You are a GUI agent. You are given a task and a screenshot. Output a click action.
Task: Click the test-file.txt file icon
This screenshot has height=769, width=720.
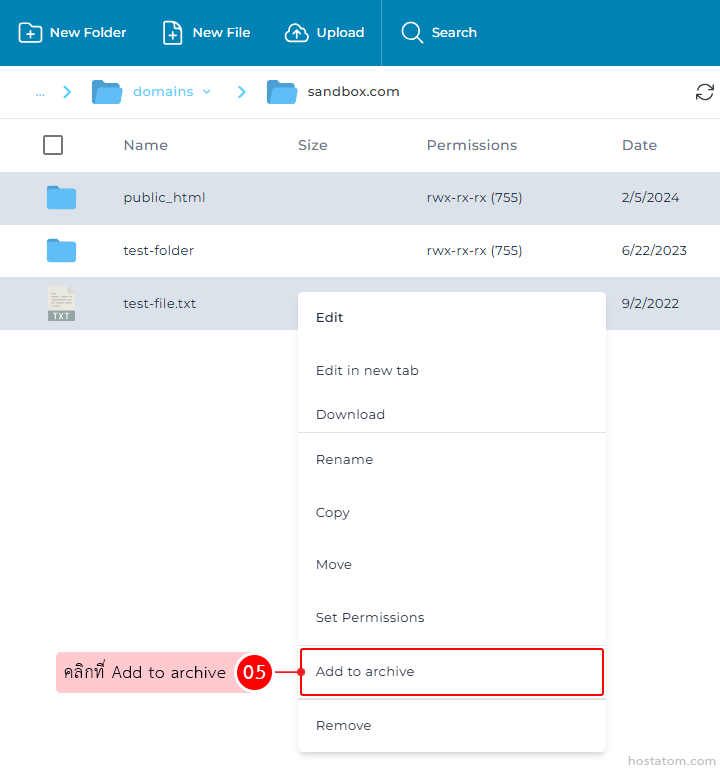click(x=61, y=304)
